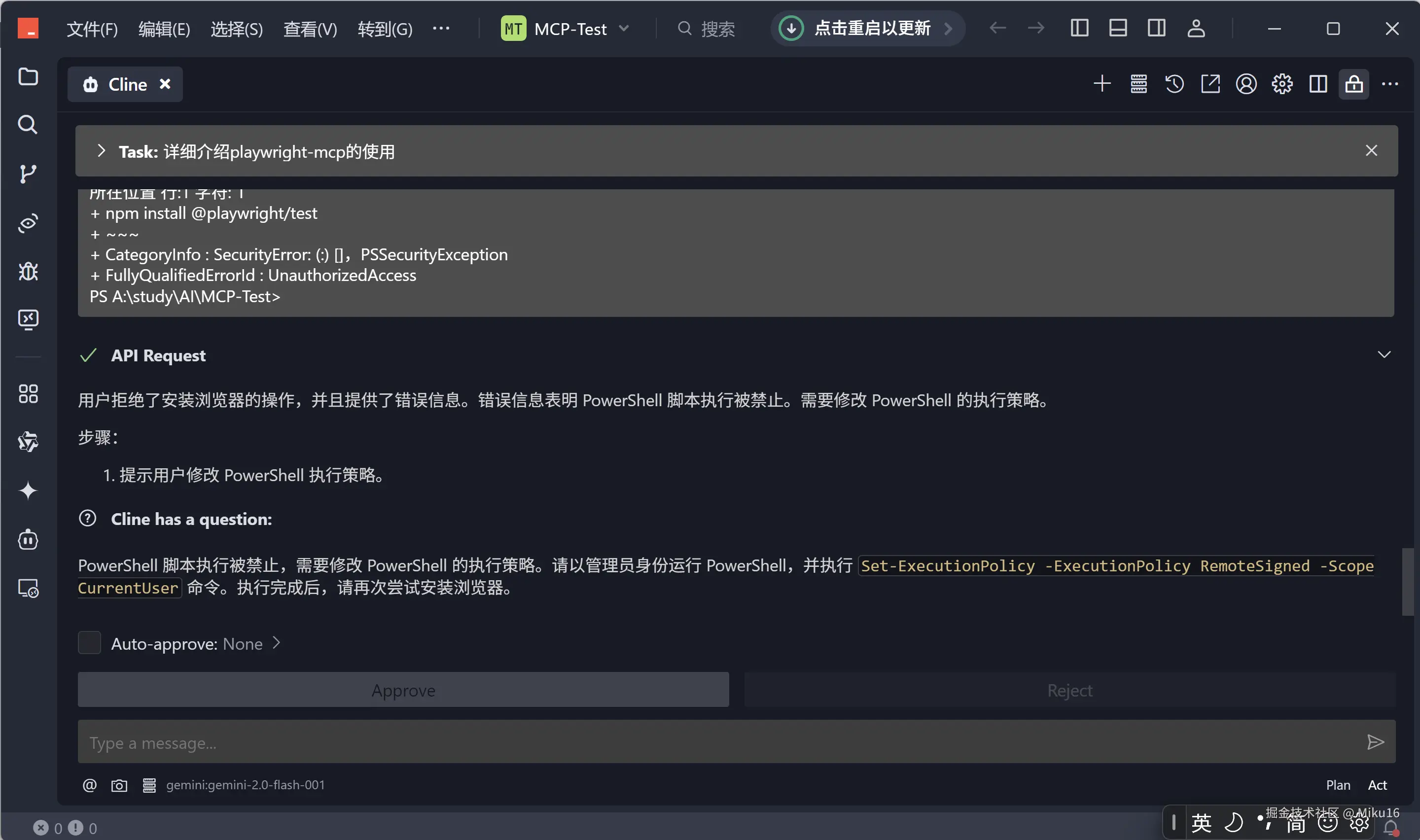Switch to Act mode
Viewport: 1420px width, 840px height.
click(x=1377, y=785)
